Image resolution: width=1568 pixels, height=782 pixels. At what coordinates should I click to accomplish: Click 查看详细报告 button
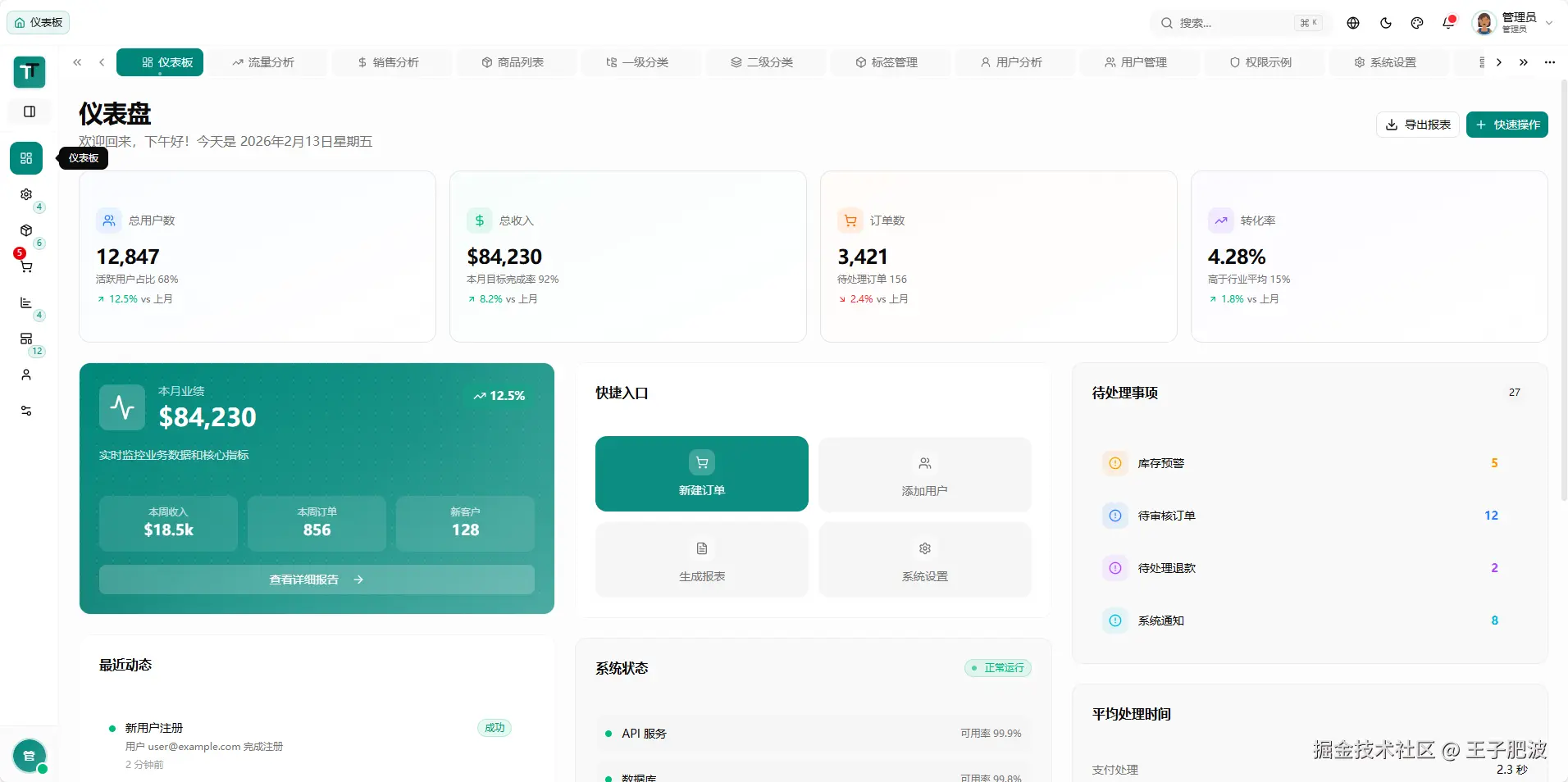pos(317,580)
